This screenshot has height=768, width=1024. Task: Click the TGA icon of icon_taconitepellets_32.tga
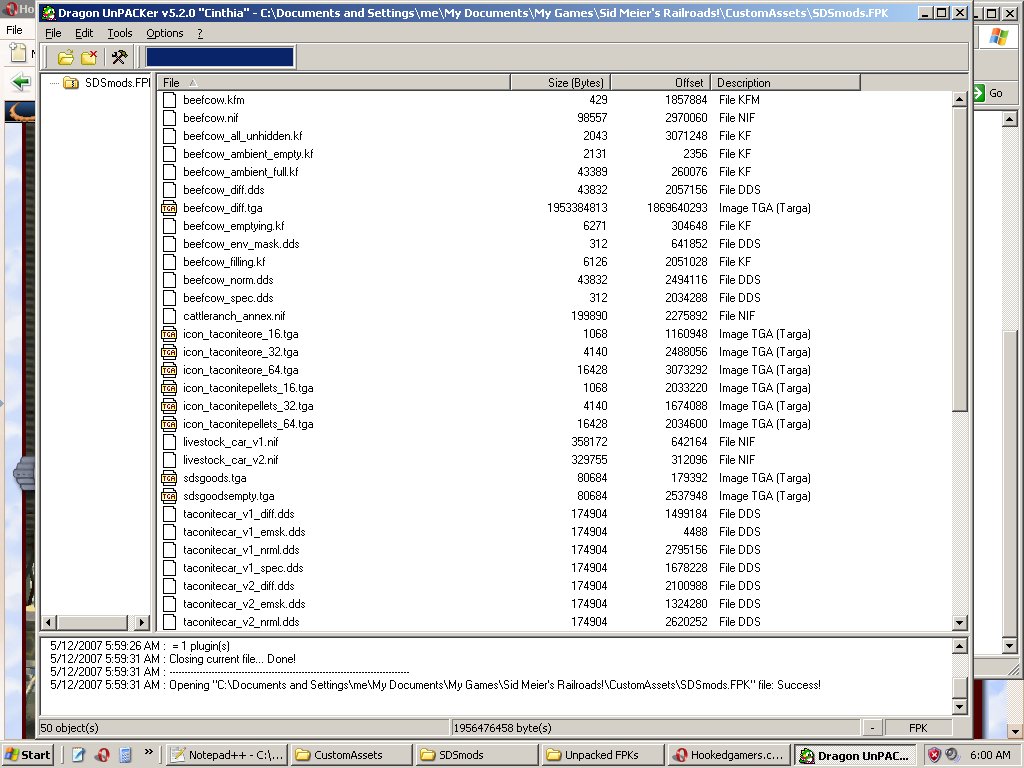click(169, 406)
